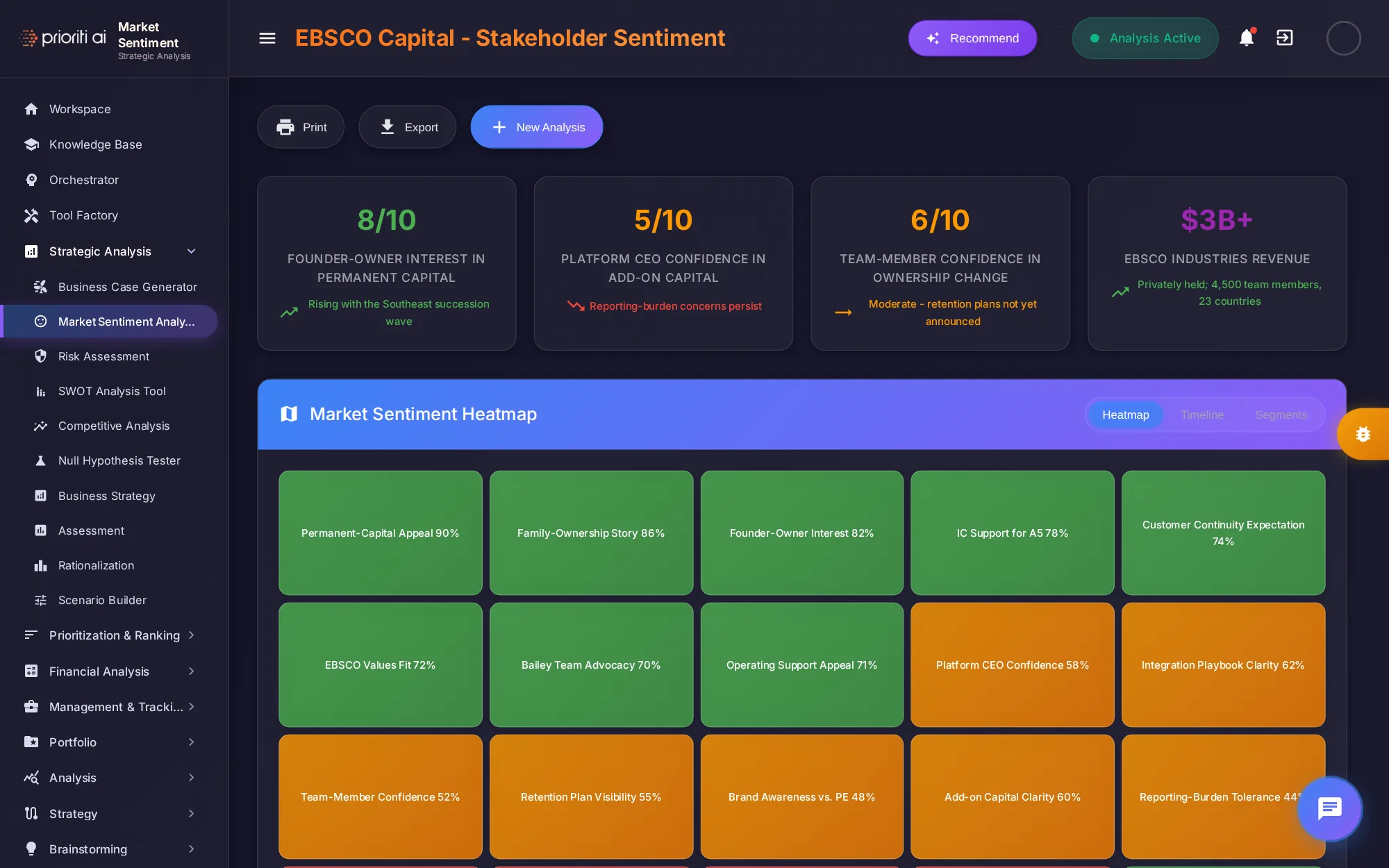Viewport: 1389px width, 868px height.
Task: Open the orange bug report icon
Action: (x=1363, y=434)
